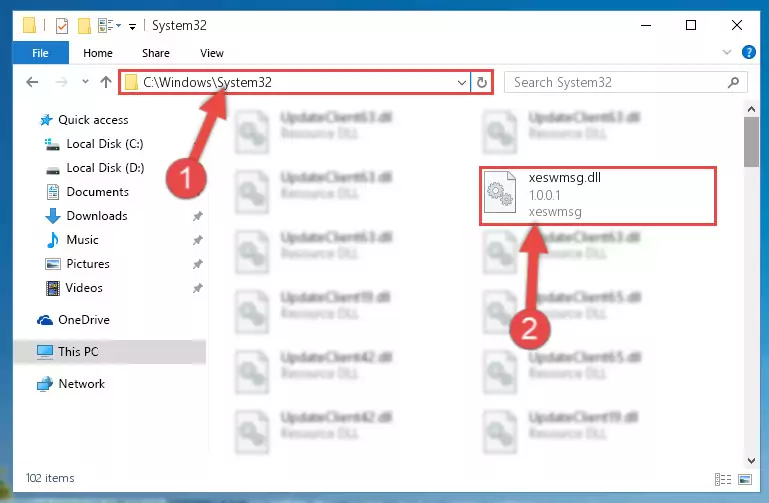Click the OneDrive cloud icon
Image resolution: width=769 pixels, height=503 pixels.
click(45, 321)
